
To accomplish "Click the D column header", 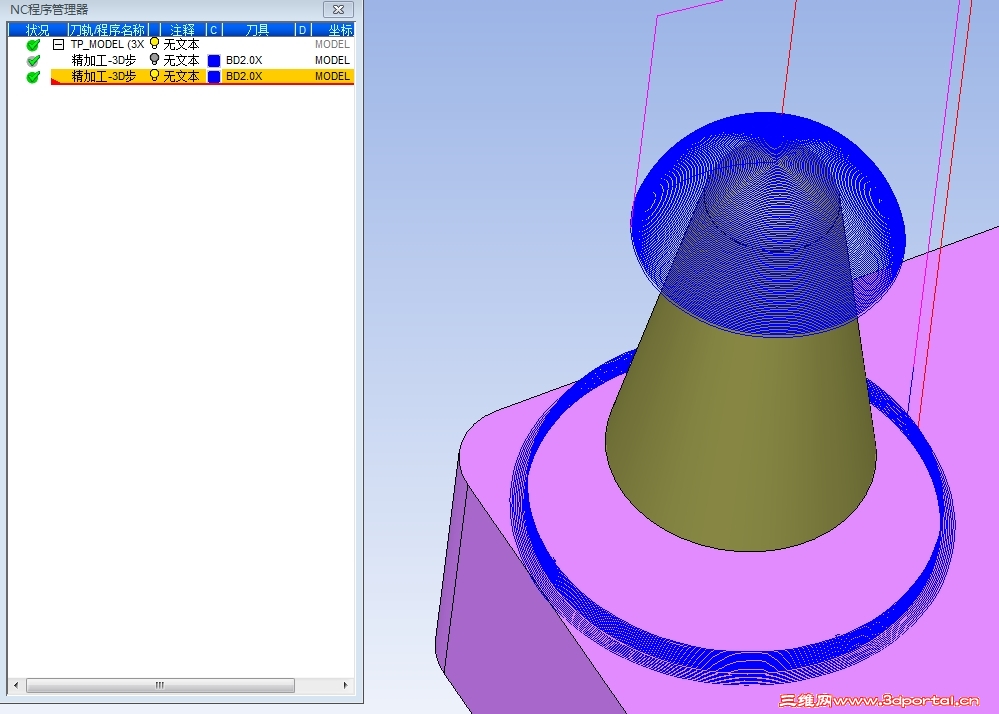I will tap(303, 30).
